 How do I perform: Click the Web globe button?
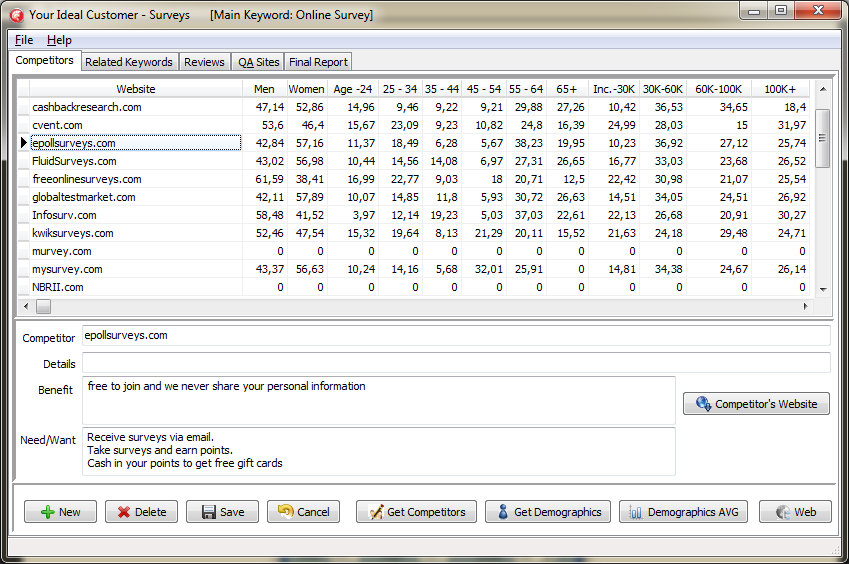tap(794, 511)
